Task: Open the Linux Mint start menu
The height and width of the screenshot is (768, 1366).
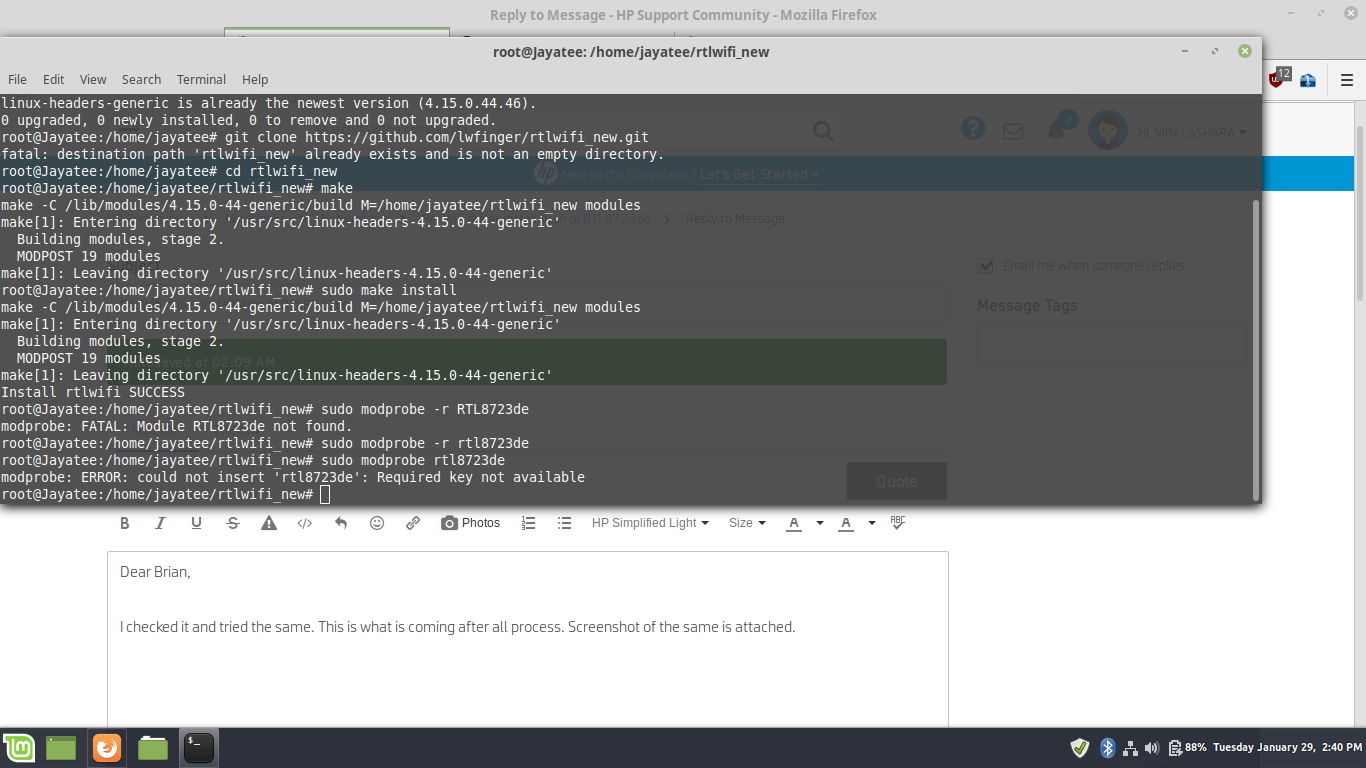Action: (x=19, y=747)
